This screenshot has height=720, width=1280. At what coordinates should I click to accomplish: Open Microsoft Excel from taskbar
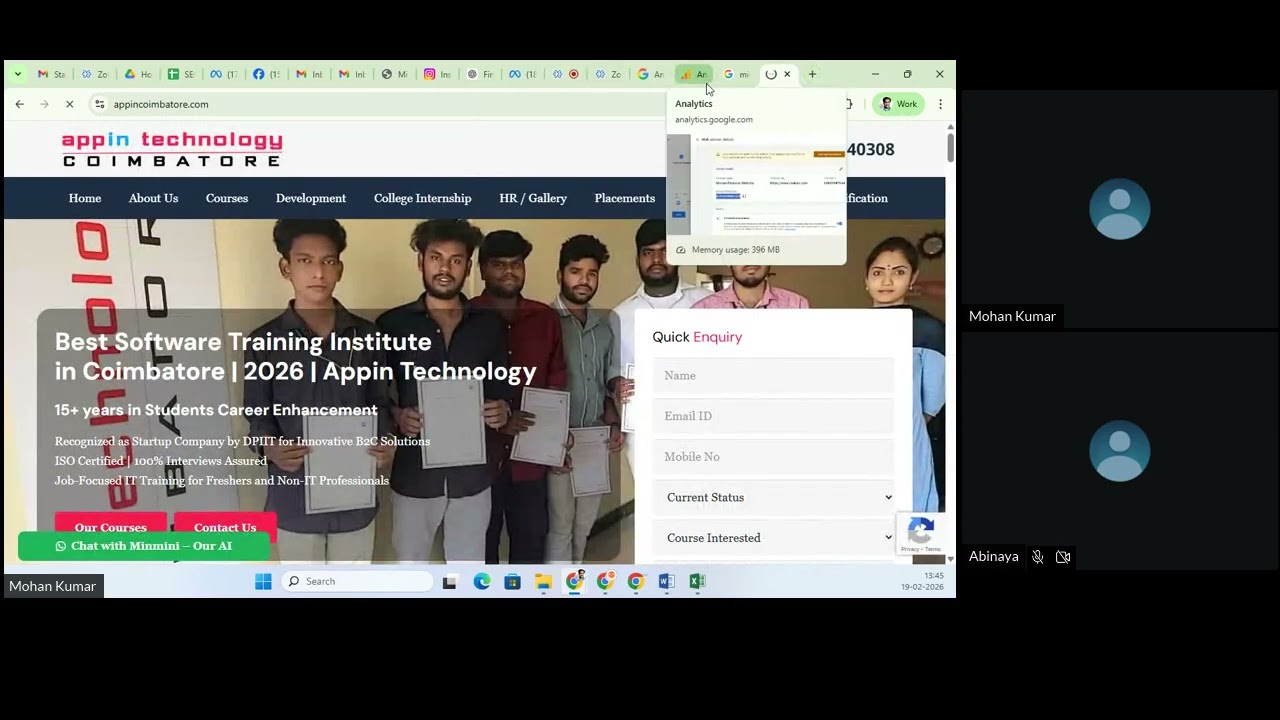coord(698,581)
